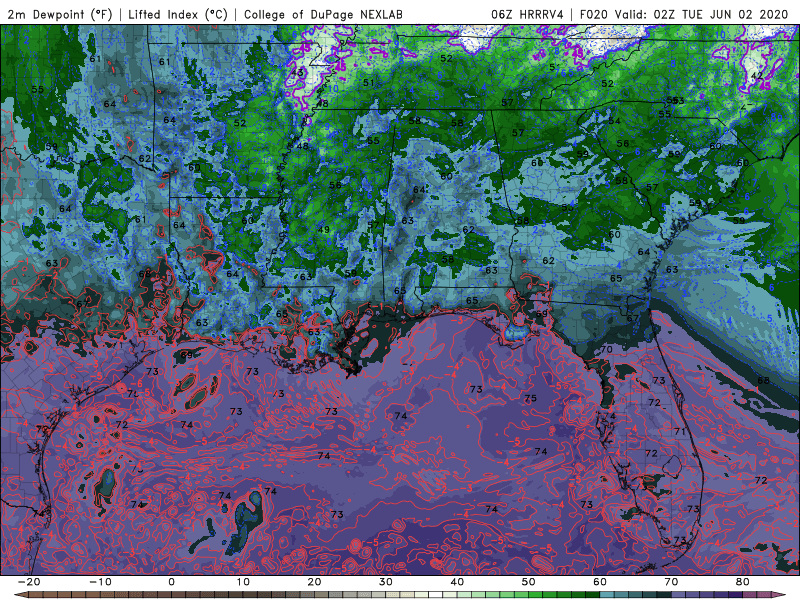
Task: Select the 30 label on the color scale
Action: [x=386, y=582]
